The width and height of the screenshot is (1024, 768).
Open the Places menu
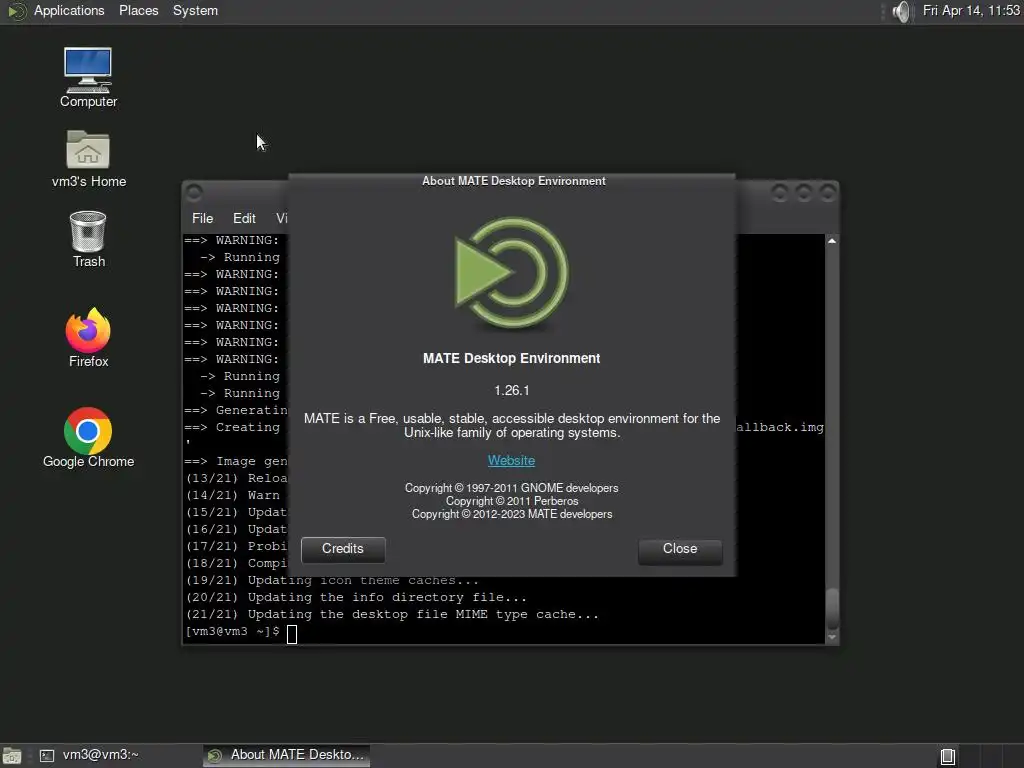point(138,10)
